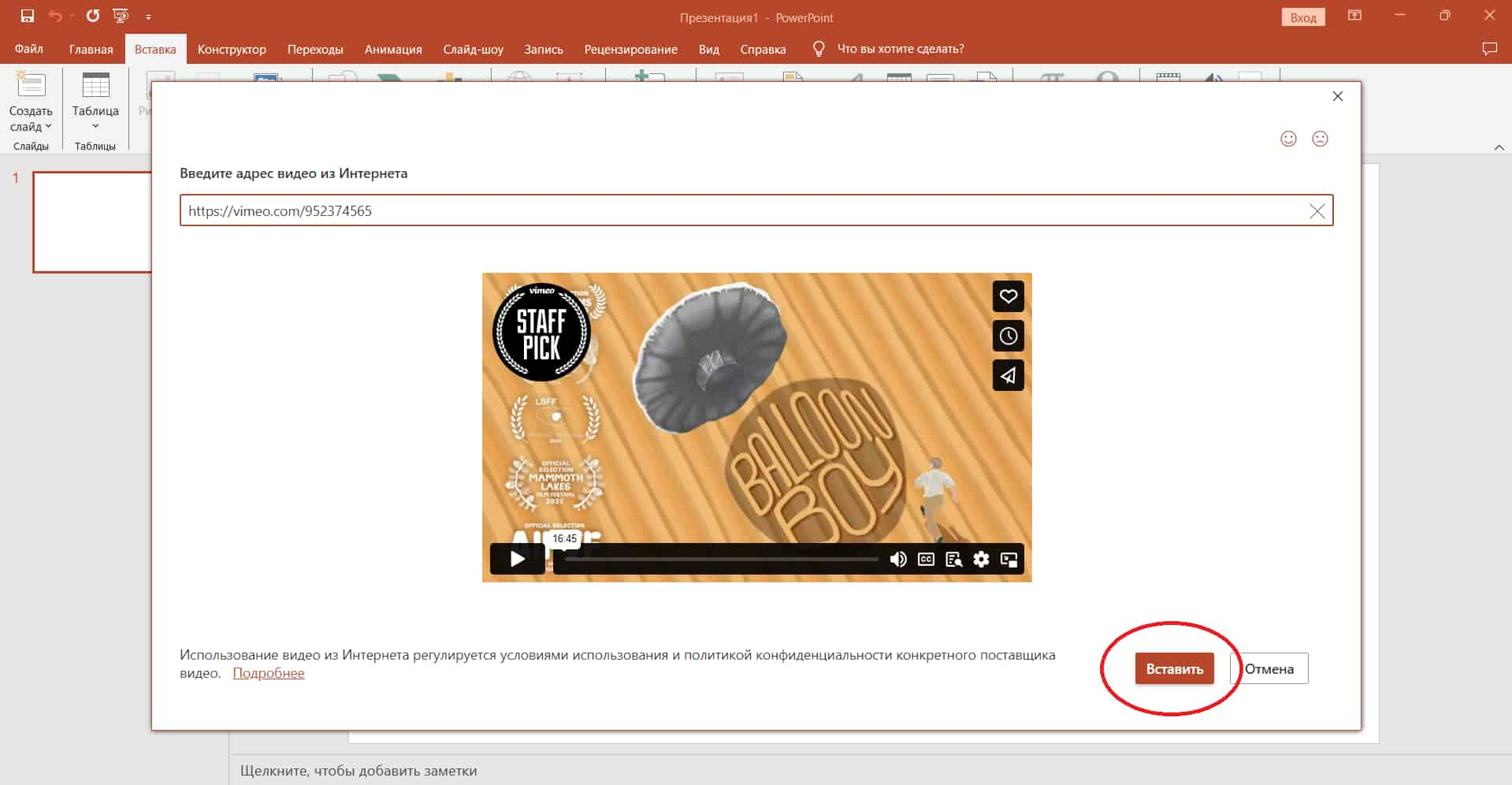Click the Вход sign-in button
This screenshot has width=1512, height=785.
click(x=1303, y=17)
